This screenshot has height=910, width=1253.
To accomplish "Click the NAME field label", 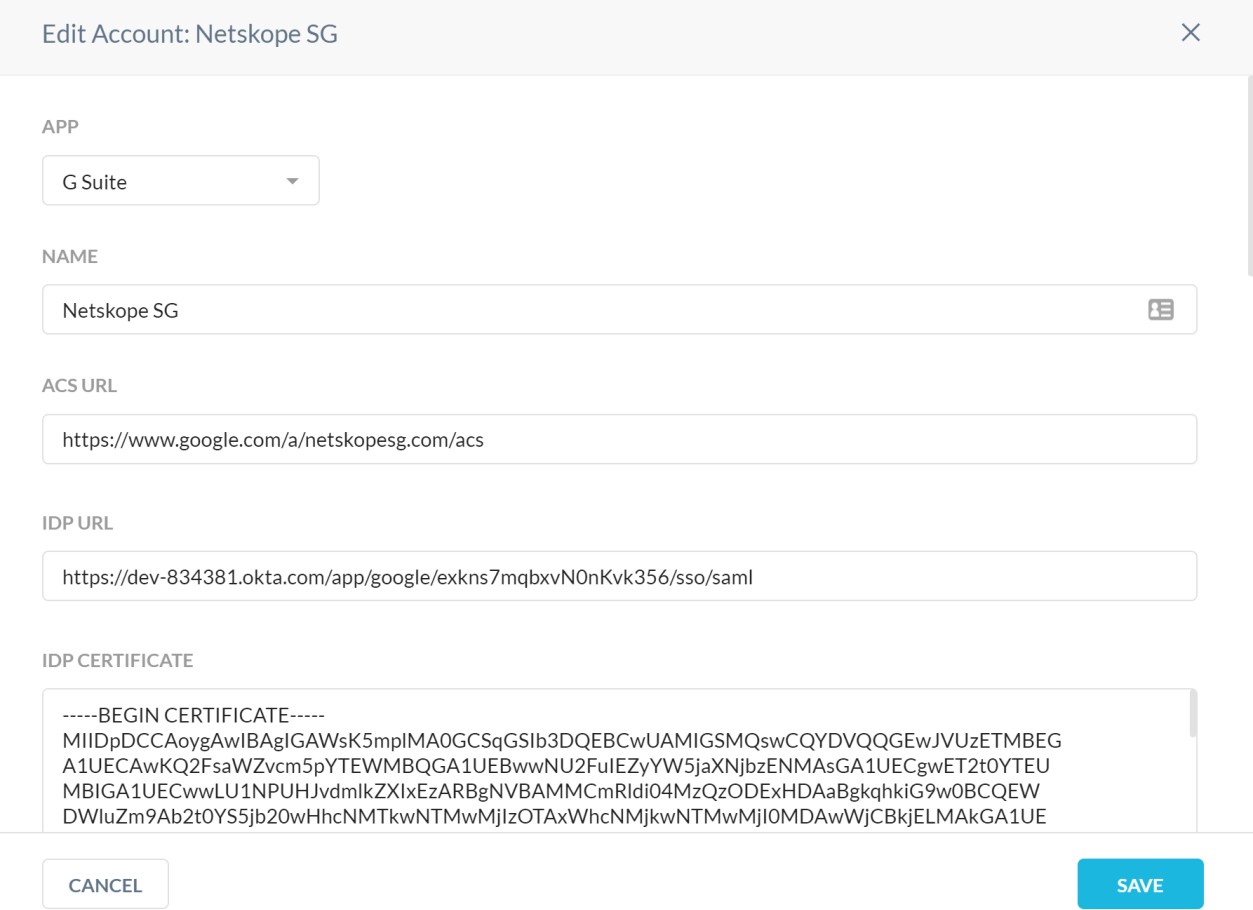I will (x=70, y=257).
